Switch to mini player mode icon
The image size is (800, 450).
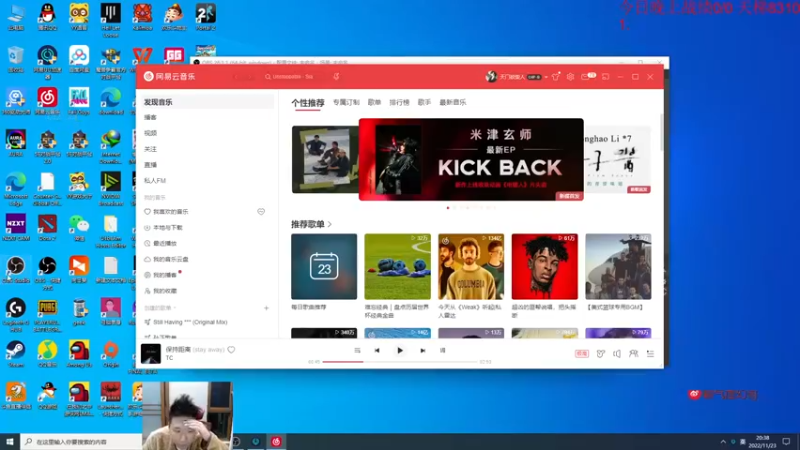coord(606,77)
